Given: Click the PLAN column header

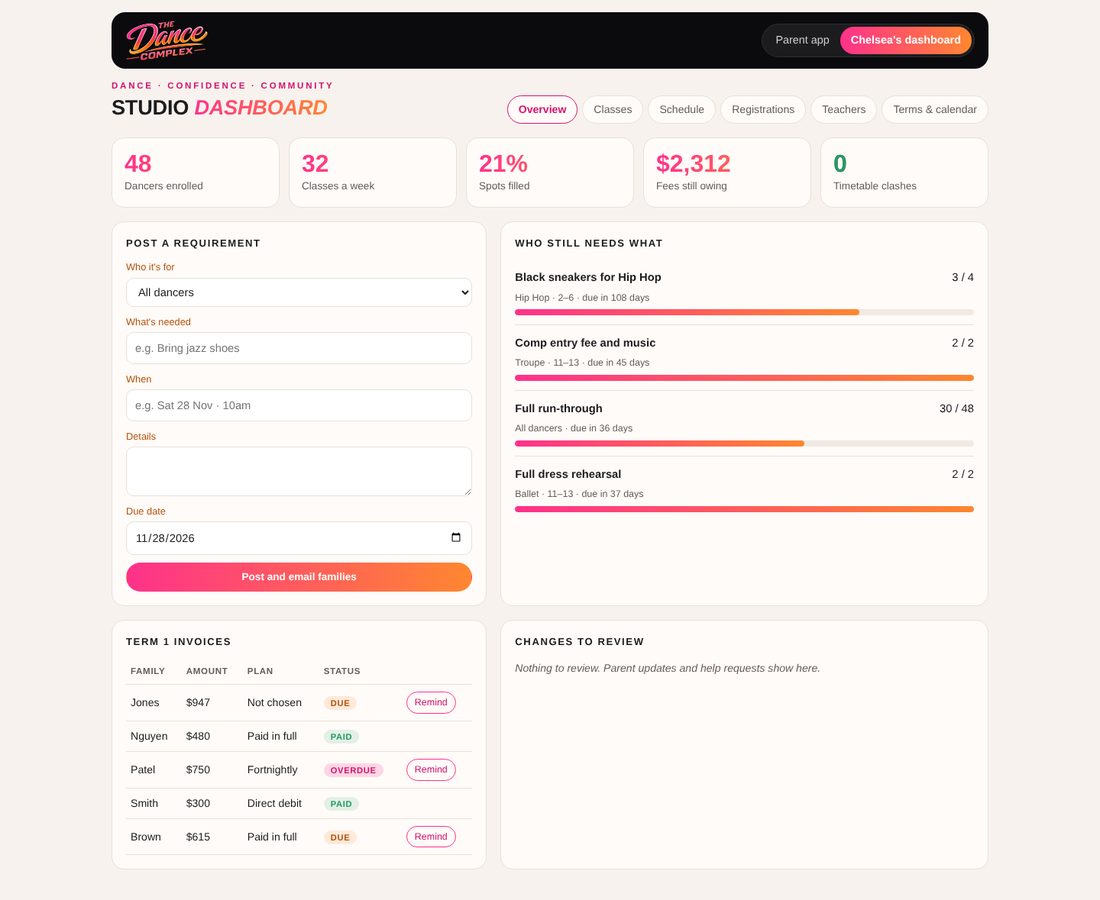Looking at the screenshot, I should (x=260, y=671).
